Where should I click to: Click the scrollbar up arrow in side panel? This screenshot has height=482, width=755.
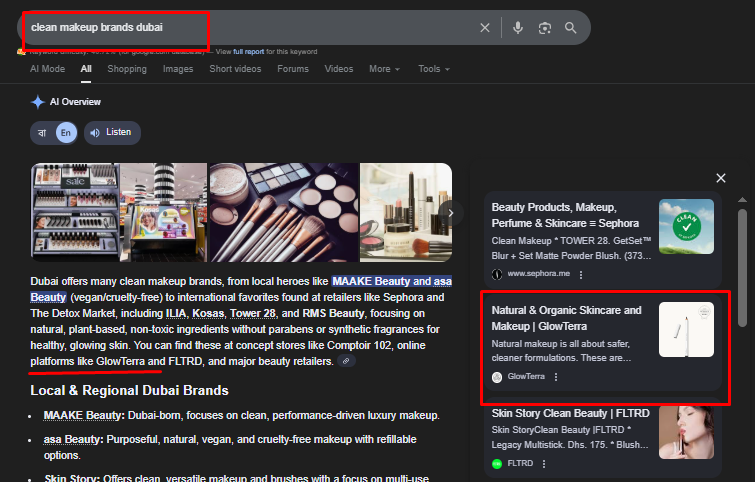(x=742, y=200)
